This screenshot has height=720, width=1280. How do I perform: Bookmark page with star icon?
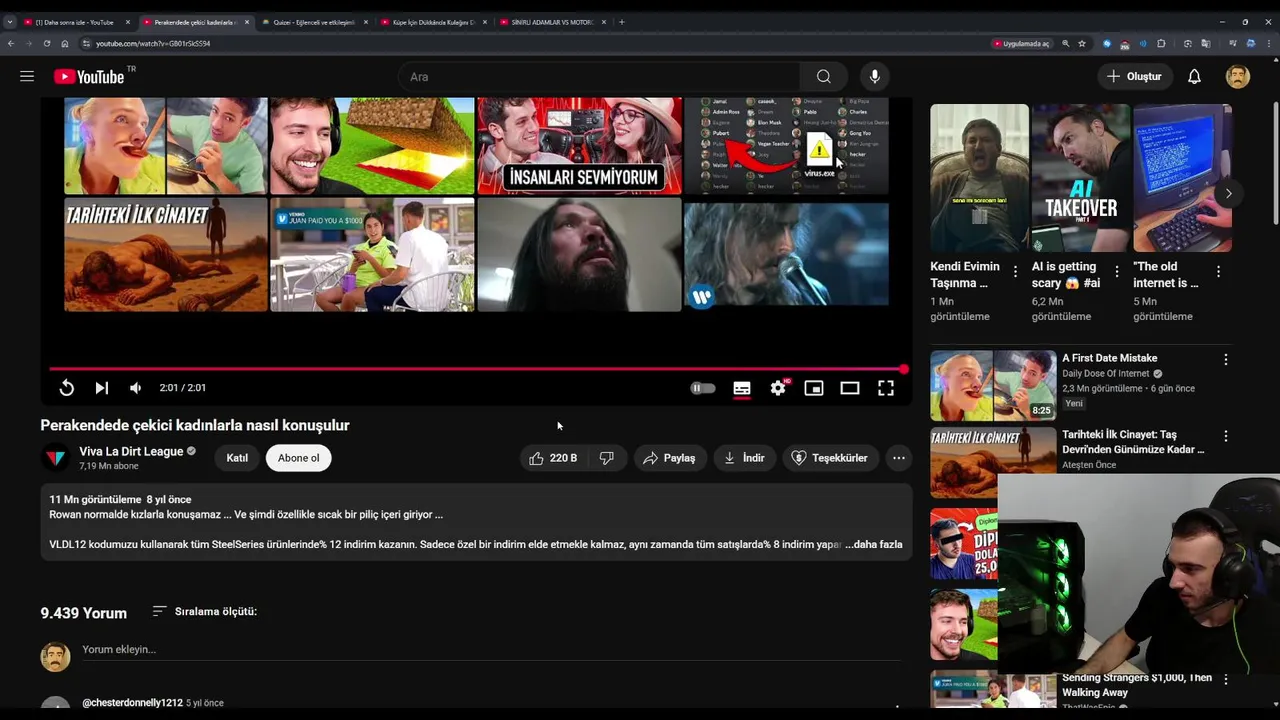point(1082,44)
